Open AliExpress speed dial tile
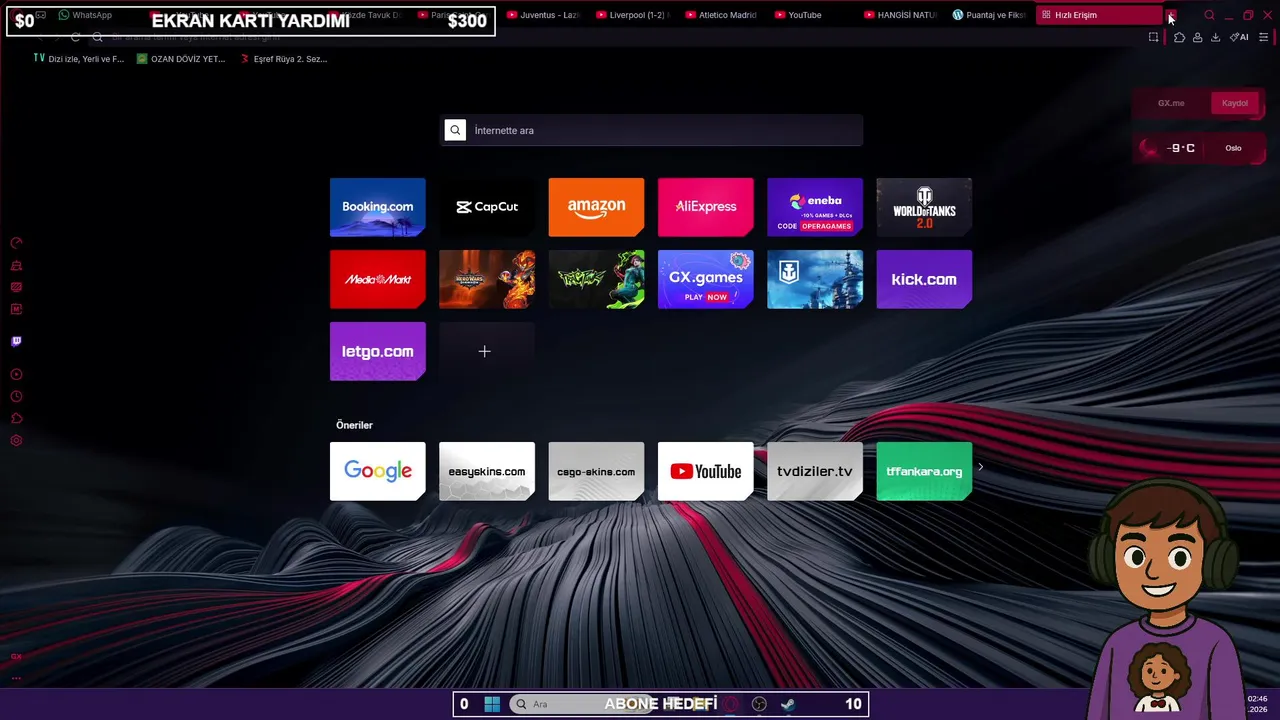The image size is (1280, 720). pos(706,207)
